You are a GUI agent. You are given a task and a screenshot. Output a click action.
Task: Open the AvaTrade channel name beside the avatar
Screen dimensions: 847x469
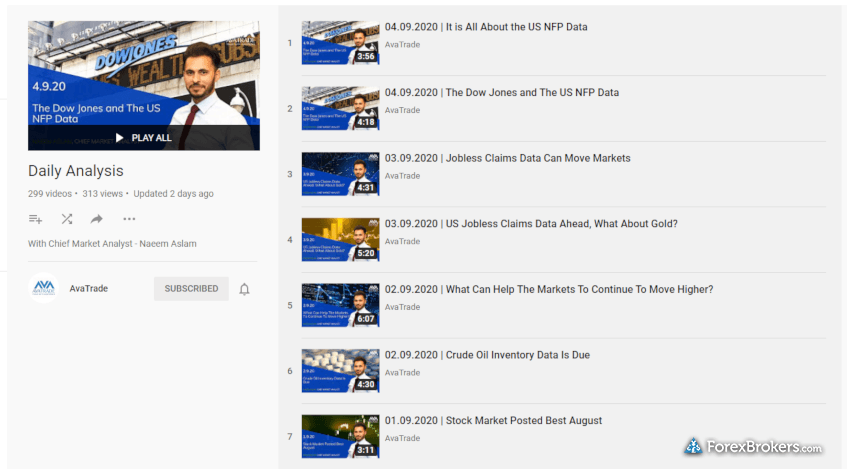coord(89,289)
